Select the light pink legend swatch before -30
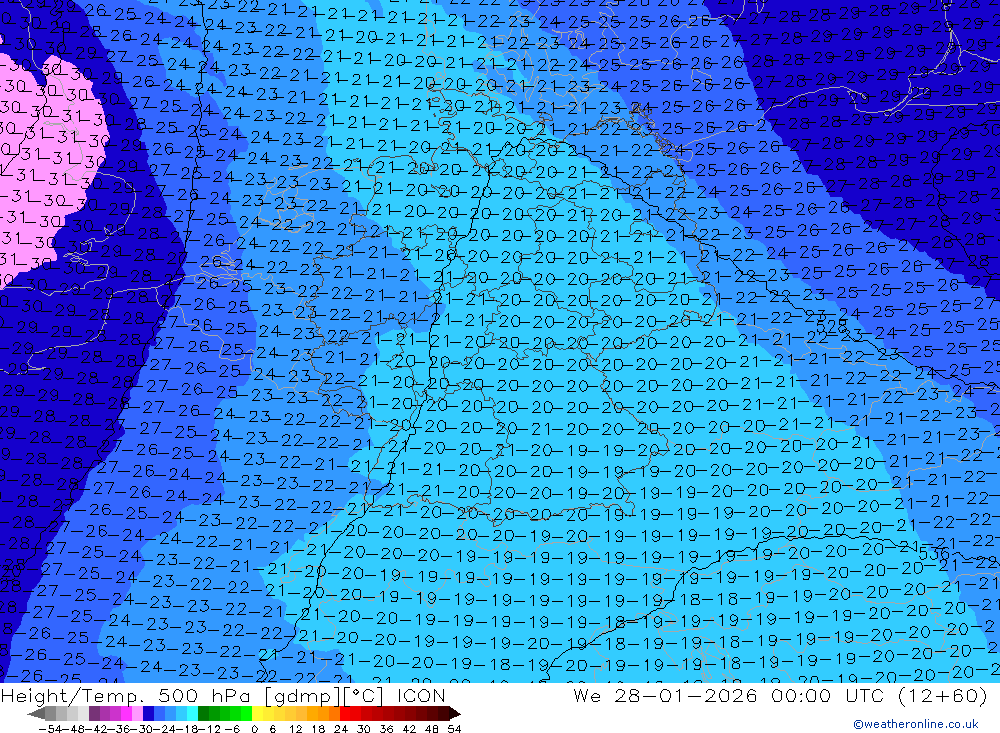 pyautogui.click(x=137, y=714)
